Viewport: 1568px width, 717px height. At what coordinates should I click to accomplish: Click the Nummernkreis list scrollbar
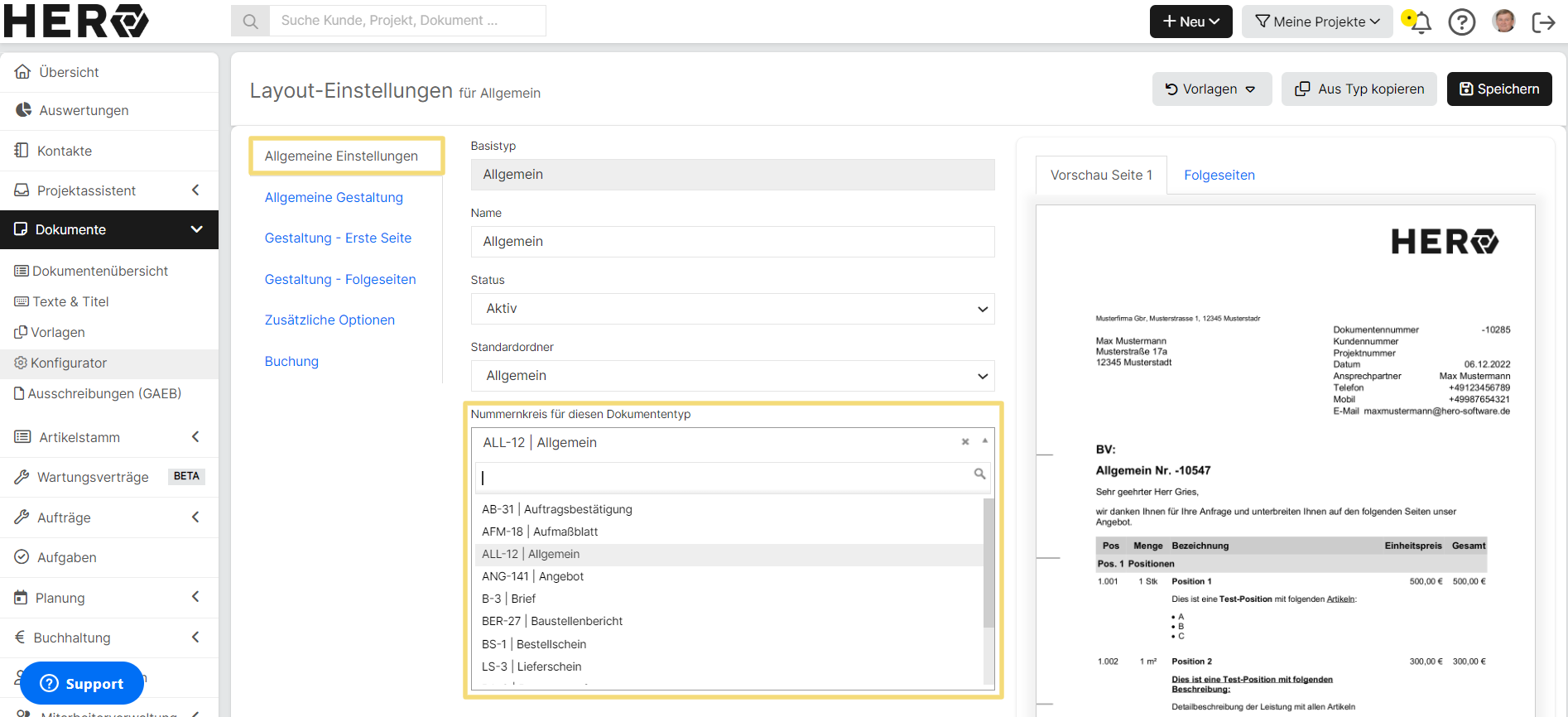[x=988, y=563]
